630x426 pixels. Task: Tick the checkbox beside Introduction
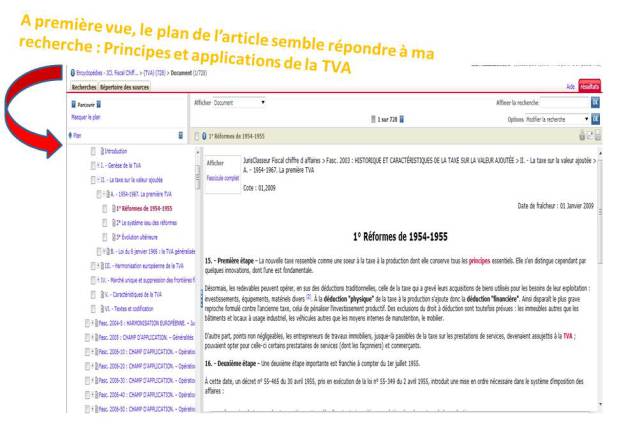point(92,151)
